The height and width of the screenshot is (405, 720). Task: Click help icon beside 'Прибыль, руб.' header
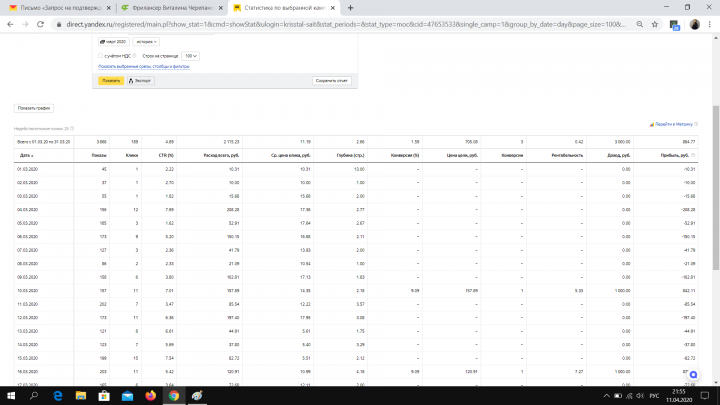click(x=693, y=155)
